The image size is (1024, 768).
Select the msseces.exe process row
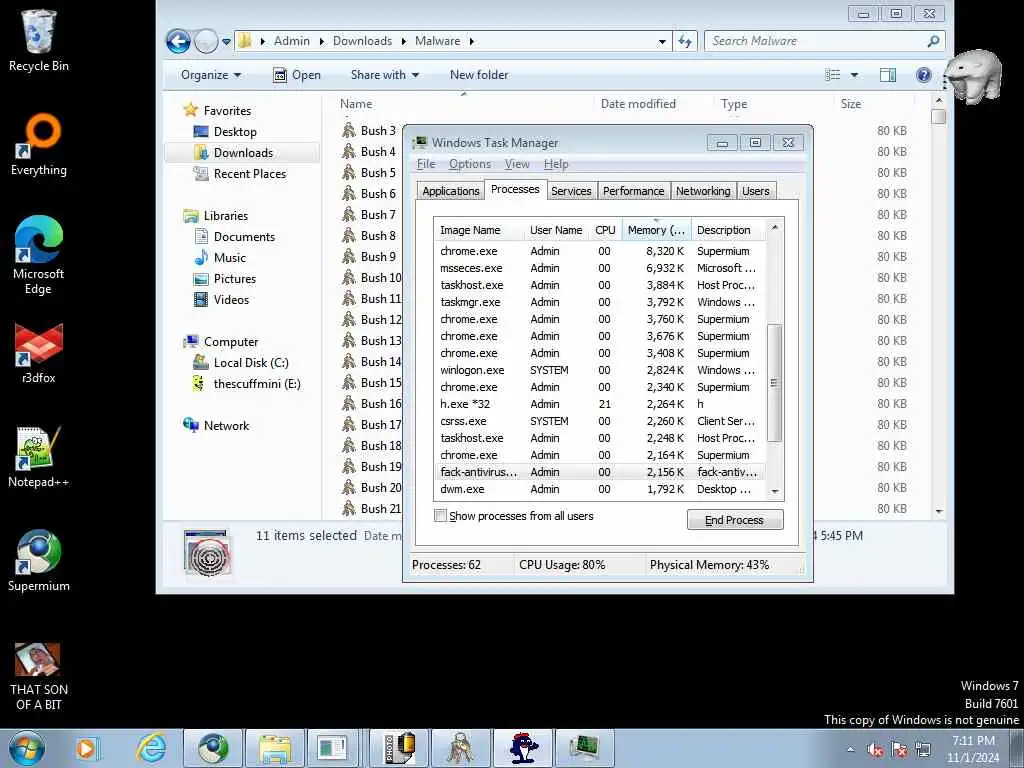point(599,268)
